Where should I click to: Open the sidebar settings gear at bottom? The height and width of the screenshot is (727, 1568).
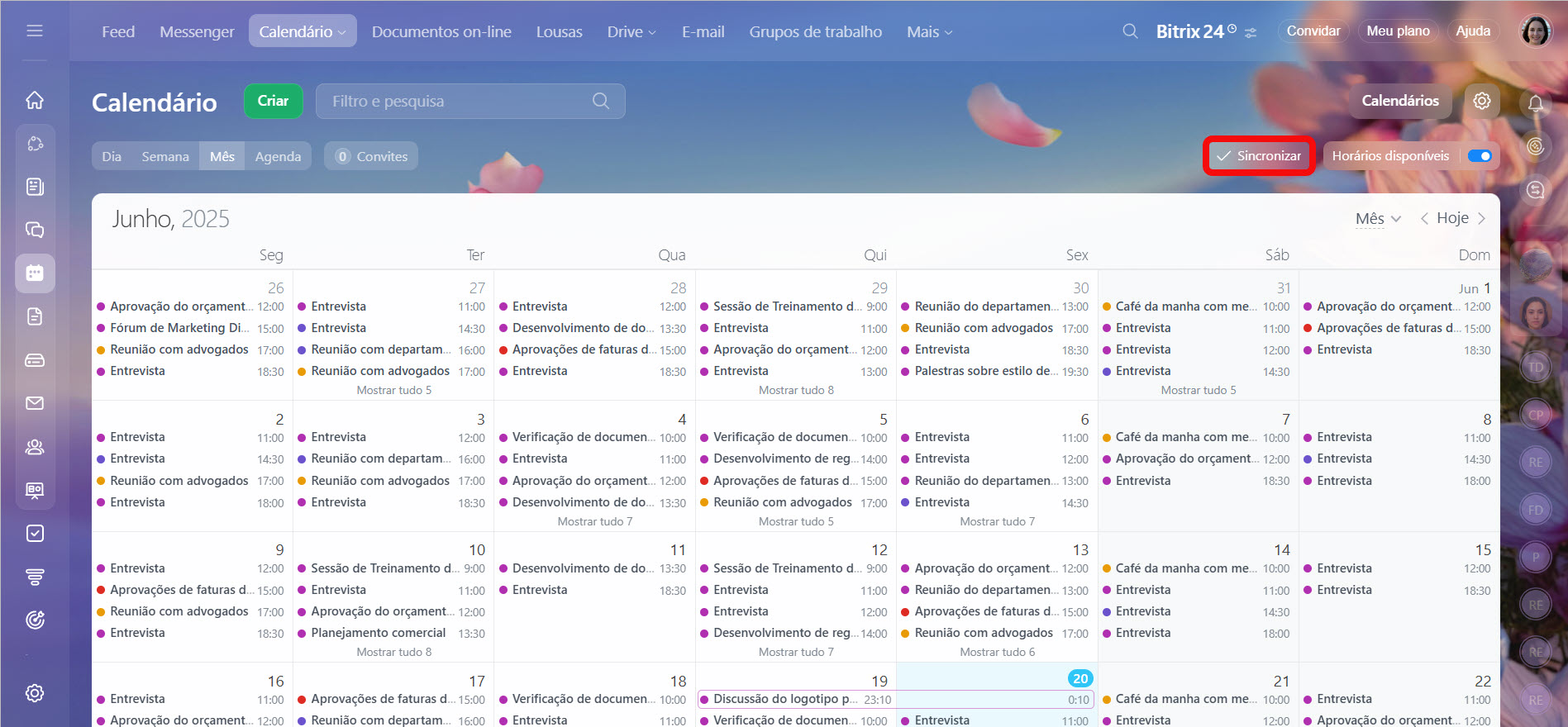coord(35,693)
